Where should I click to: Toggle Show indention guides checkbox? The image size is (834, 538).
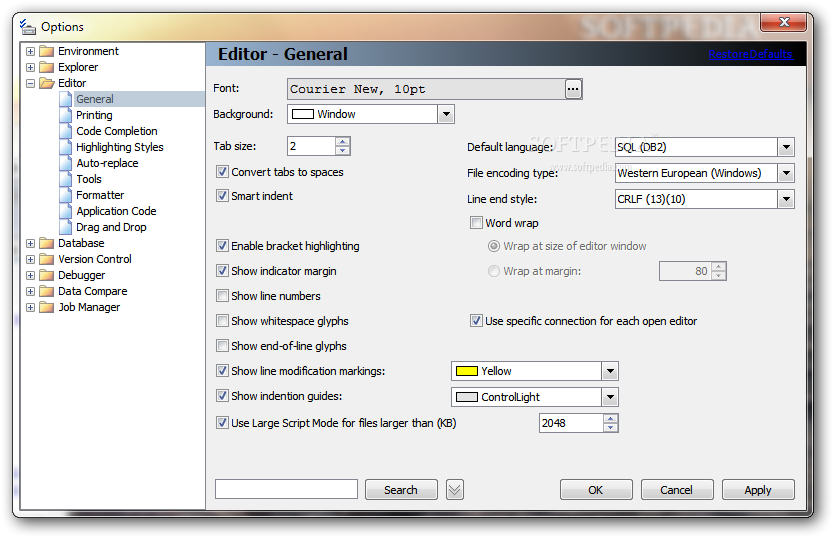click(222, 396)
